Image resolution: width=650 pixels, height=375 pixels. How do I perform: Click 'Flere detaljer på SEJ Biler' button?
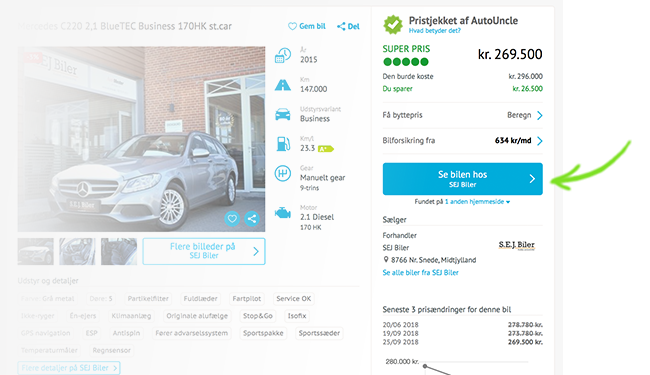69,368
